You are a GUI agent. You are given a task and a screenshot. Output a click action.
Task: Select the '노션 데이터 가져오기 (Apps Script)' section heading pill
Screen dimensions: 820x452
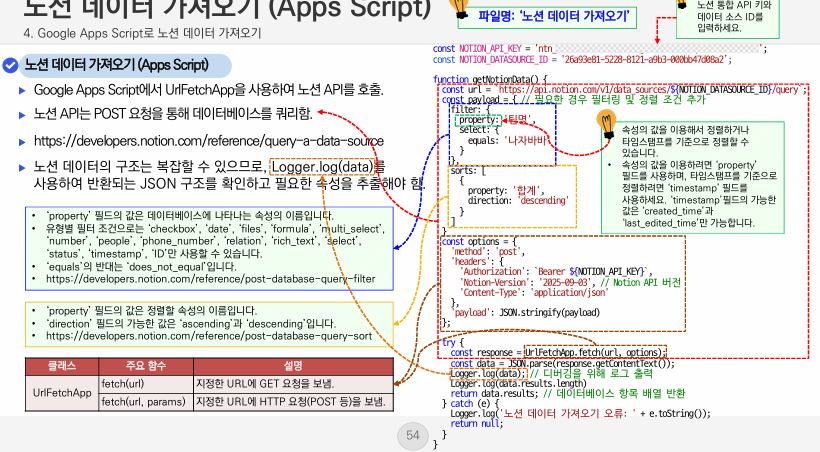click(x=126, y=65)
